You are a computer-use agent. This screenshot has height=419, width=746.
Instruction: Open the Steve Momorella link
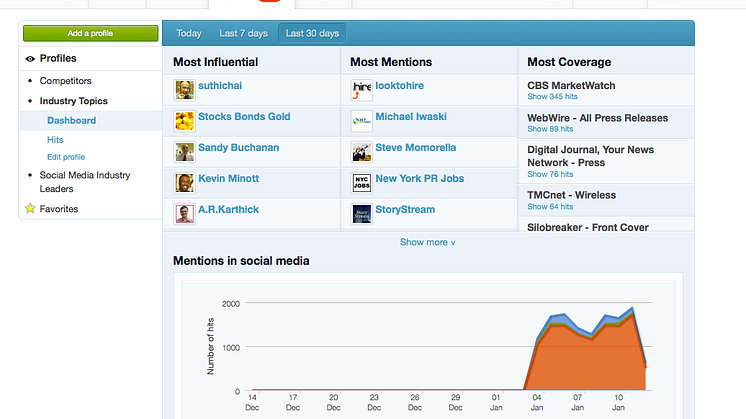[416, 147]
